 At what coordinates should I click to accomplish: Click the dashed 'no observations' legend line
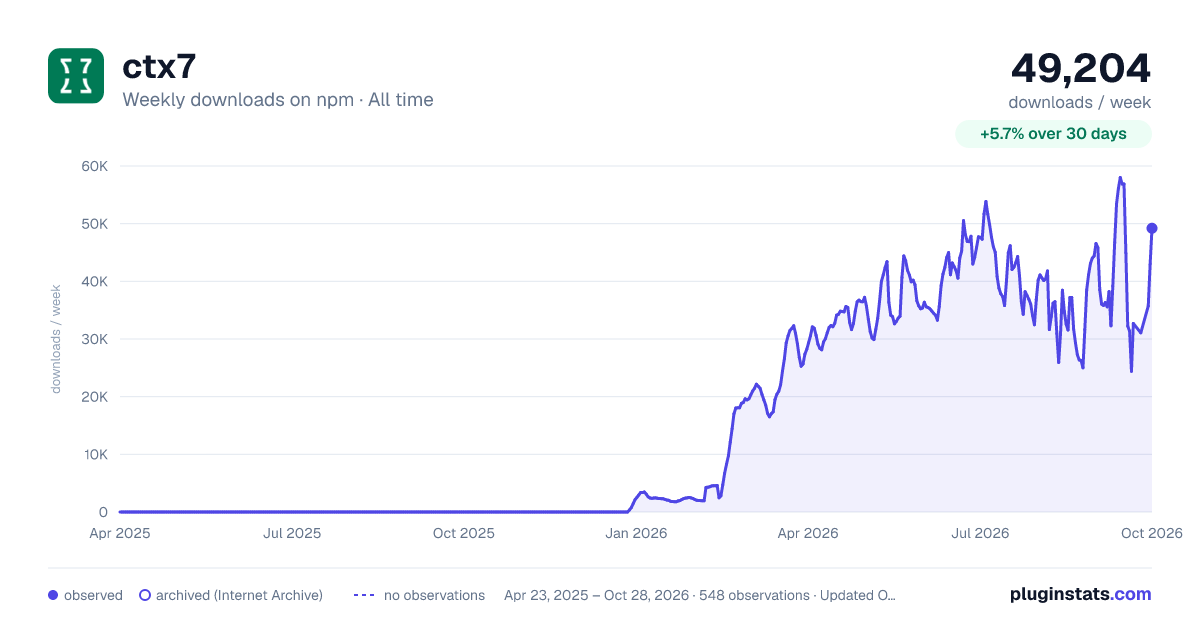coord(364,595)
